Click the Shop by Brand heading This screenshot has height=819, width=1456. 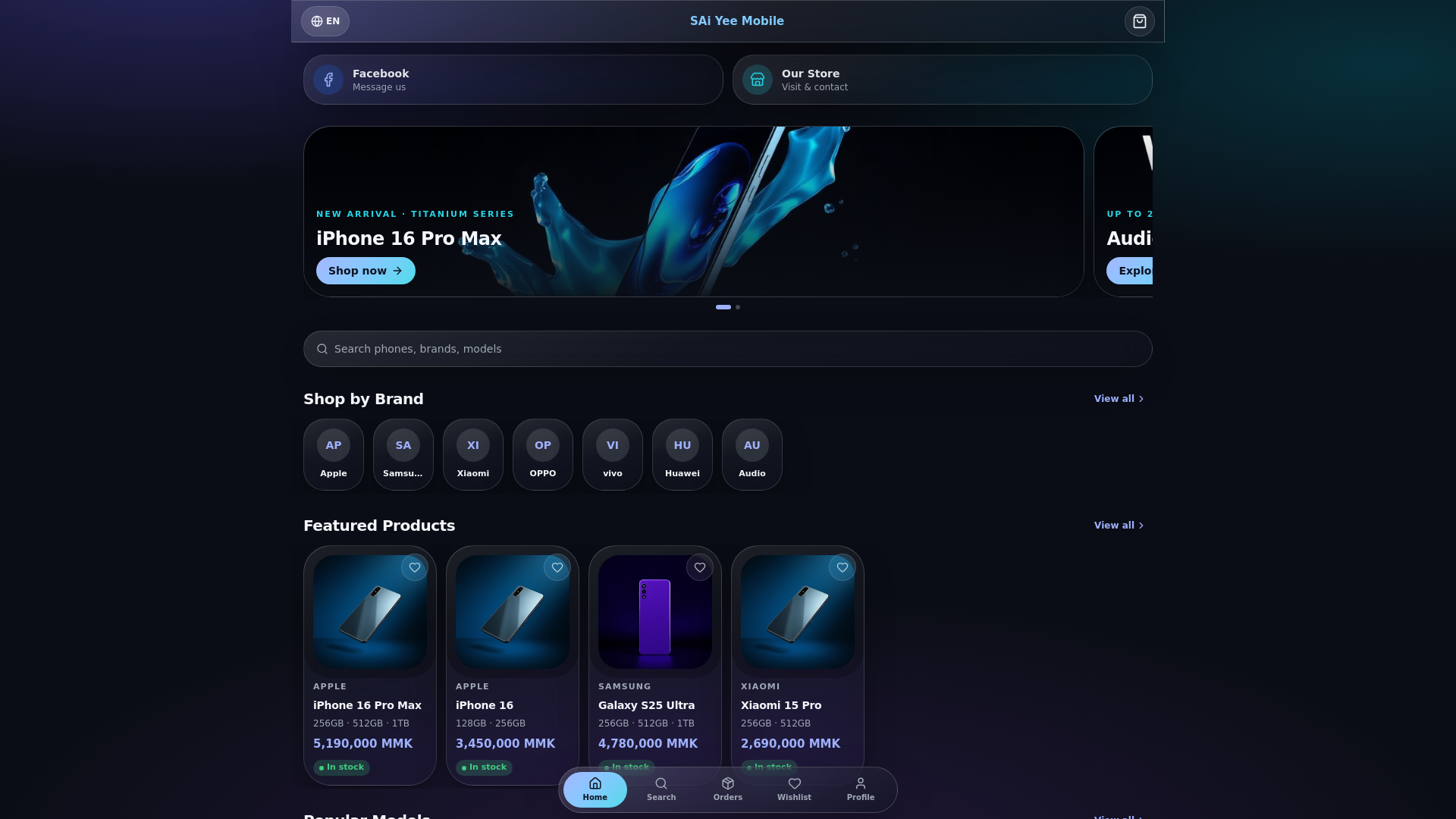click(x=363, y=399)
